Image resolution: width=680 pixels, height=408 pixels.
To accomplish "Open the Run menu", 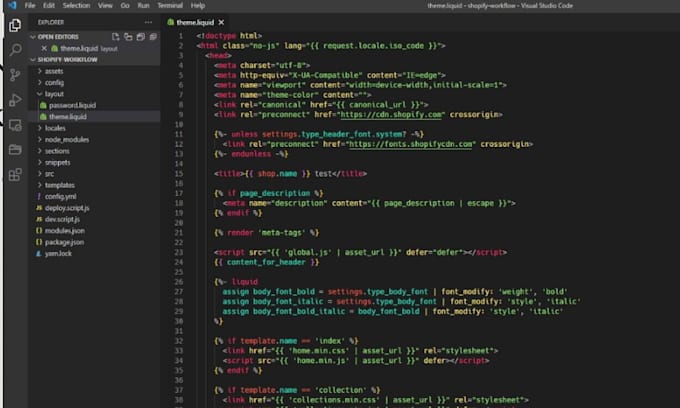I will click(143, 6).
